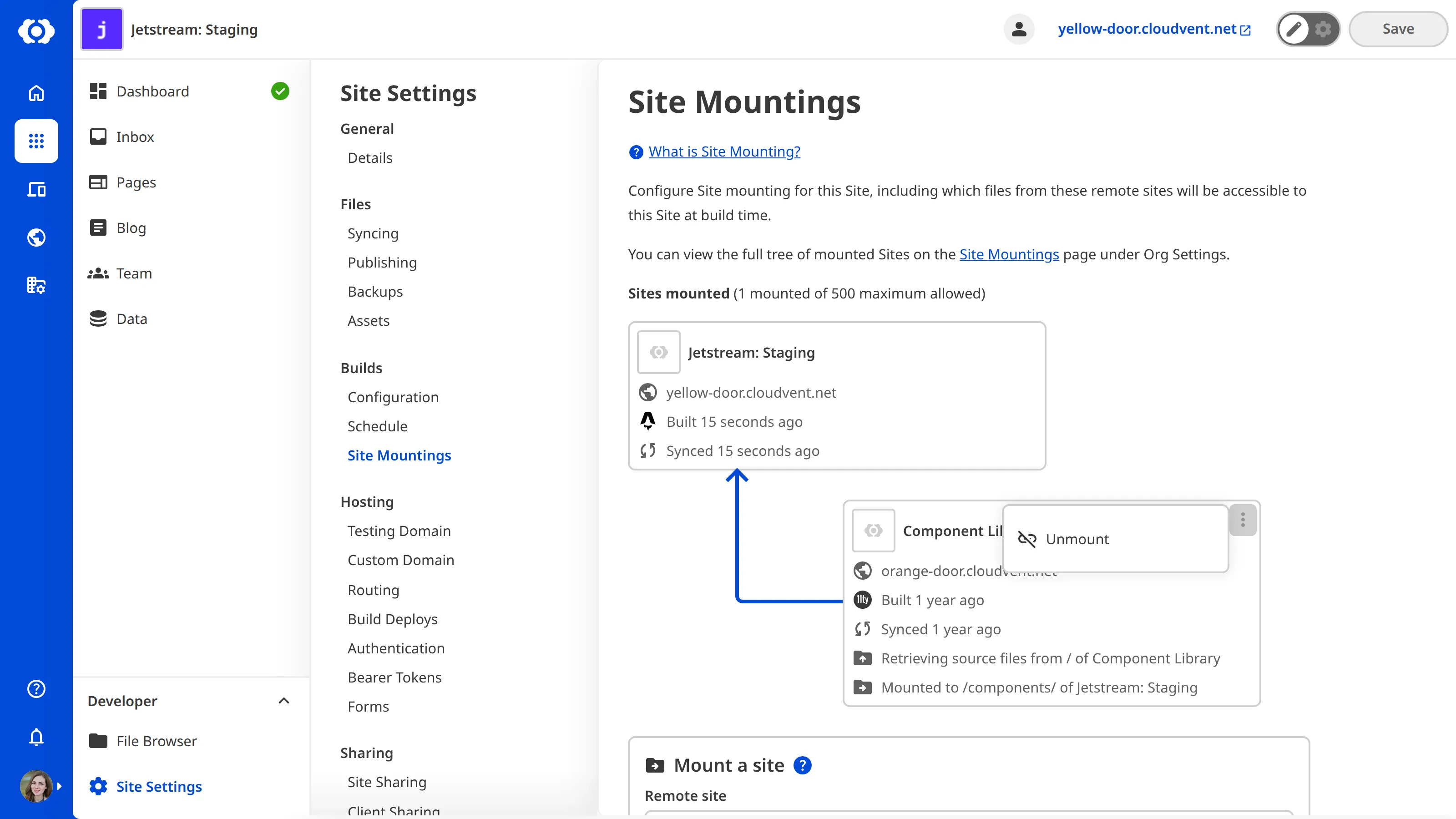Select Publishing under Files settings

click(382, 263)
